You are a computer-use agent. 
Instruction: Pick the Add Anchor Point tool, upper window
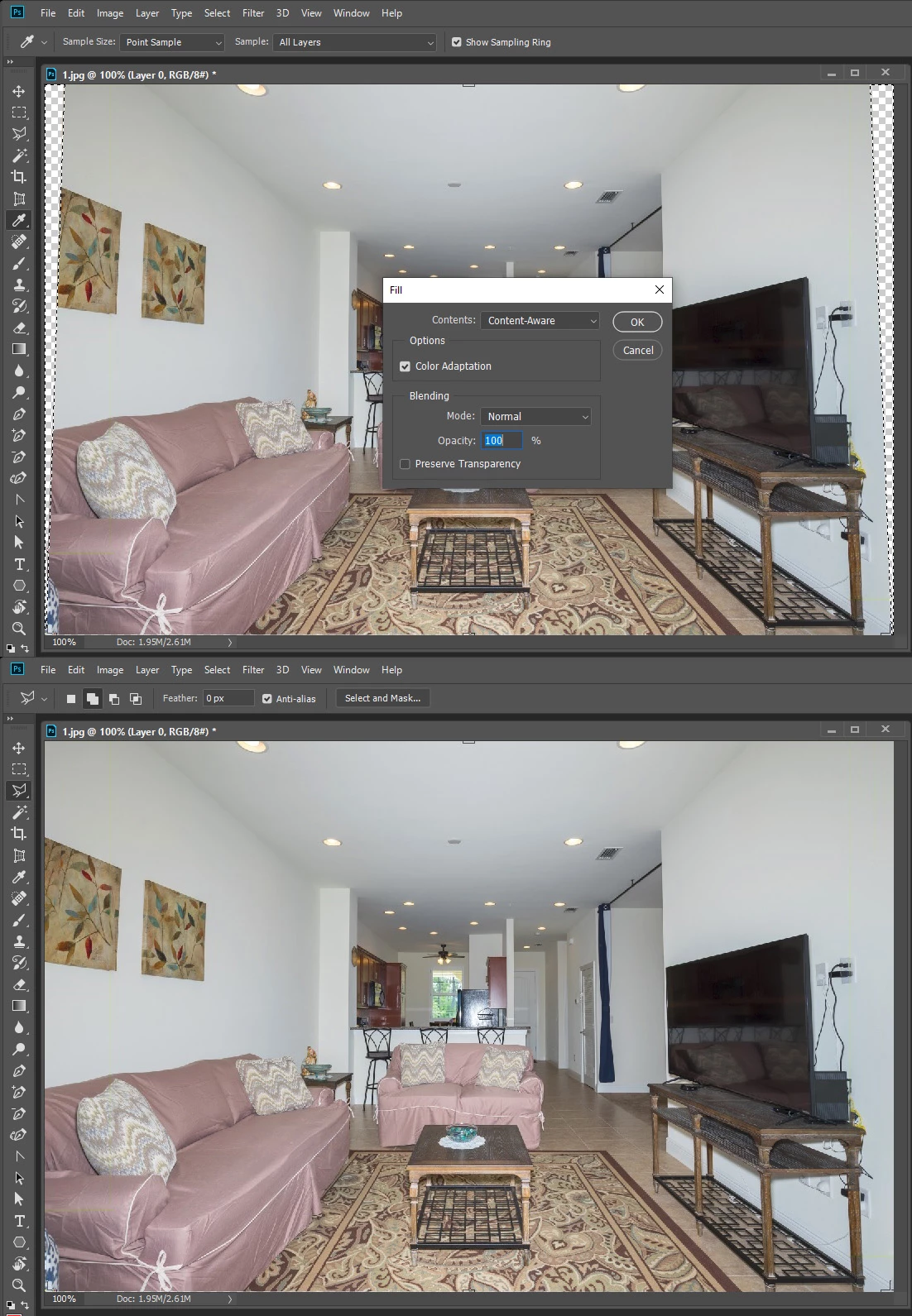pyautogui.click(x=19, y=435)
